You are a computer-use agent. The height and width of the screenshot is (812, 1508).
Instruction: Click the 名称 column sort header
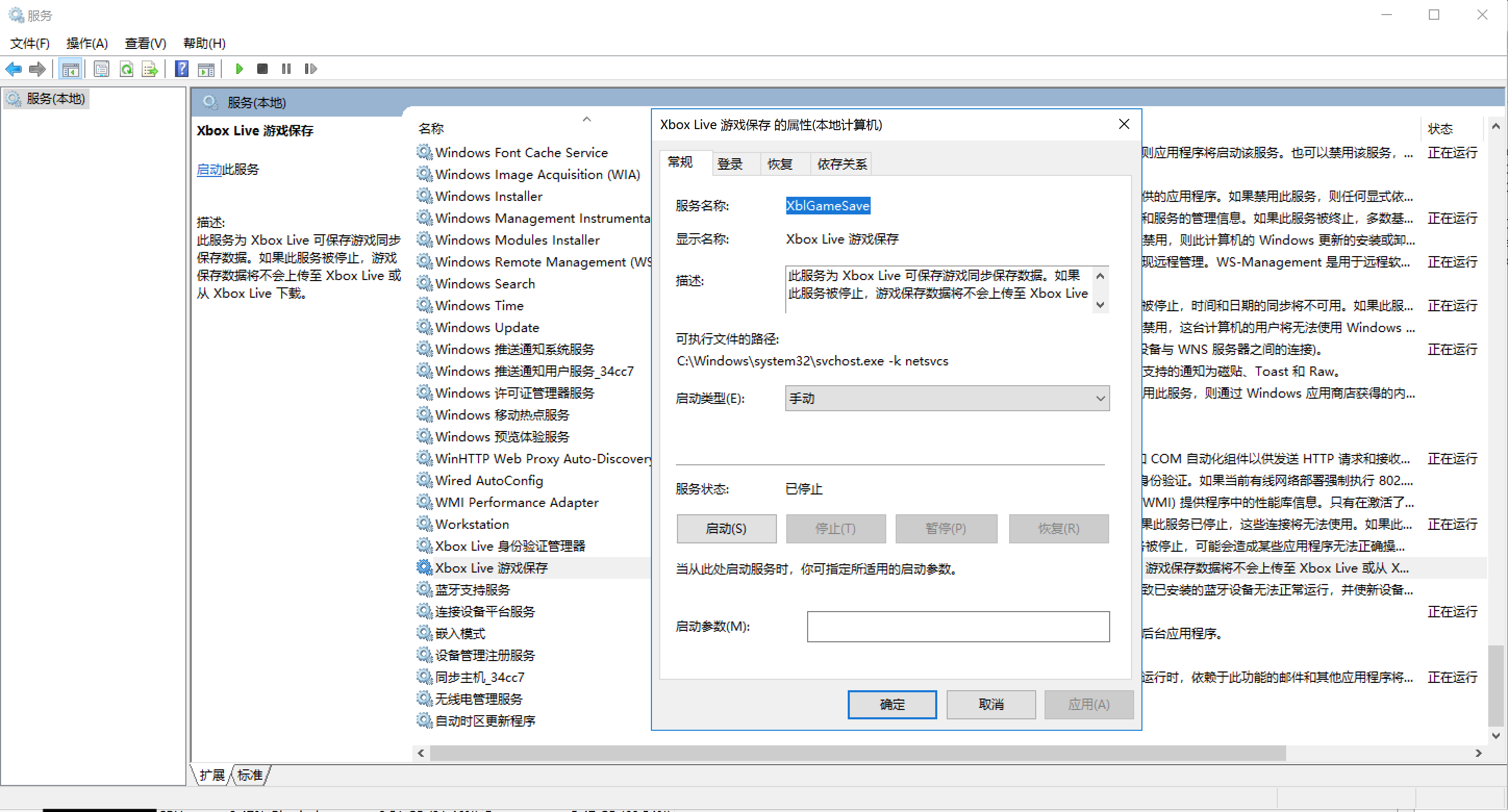(432, 129)
